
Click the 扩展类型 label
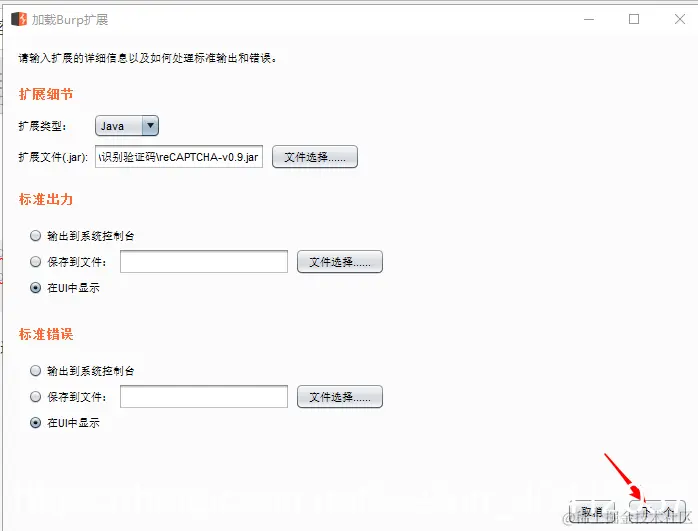[42, 126]
